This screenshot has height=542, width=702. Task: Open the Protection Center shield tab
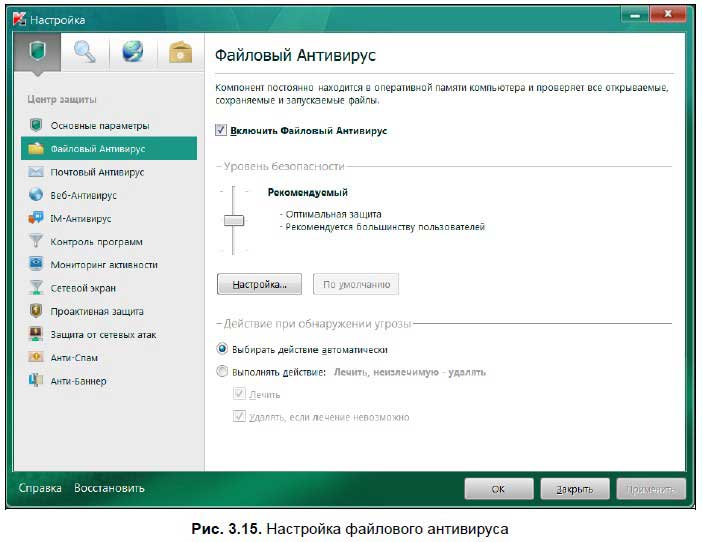[x=38, y=51]
